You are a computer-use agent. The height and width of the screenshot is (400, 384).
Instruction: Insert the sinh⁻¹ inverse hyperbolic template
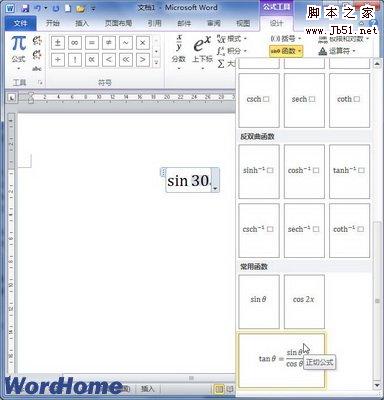tap(259, 171)
